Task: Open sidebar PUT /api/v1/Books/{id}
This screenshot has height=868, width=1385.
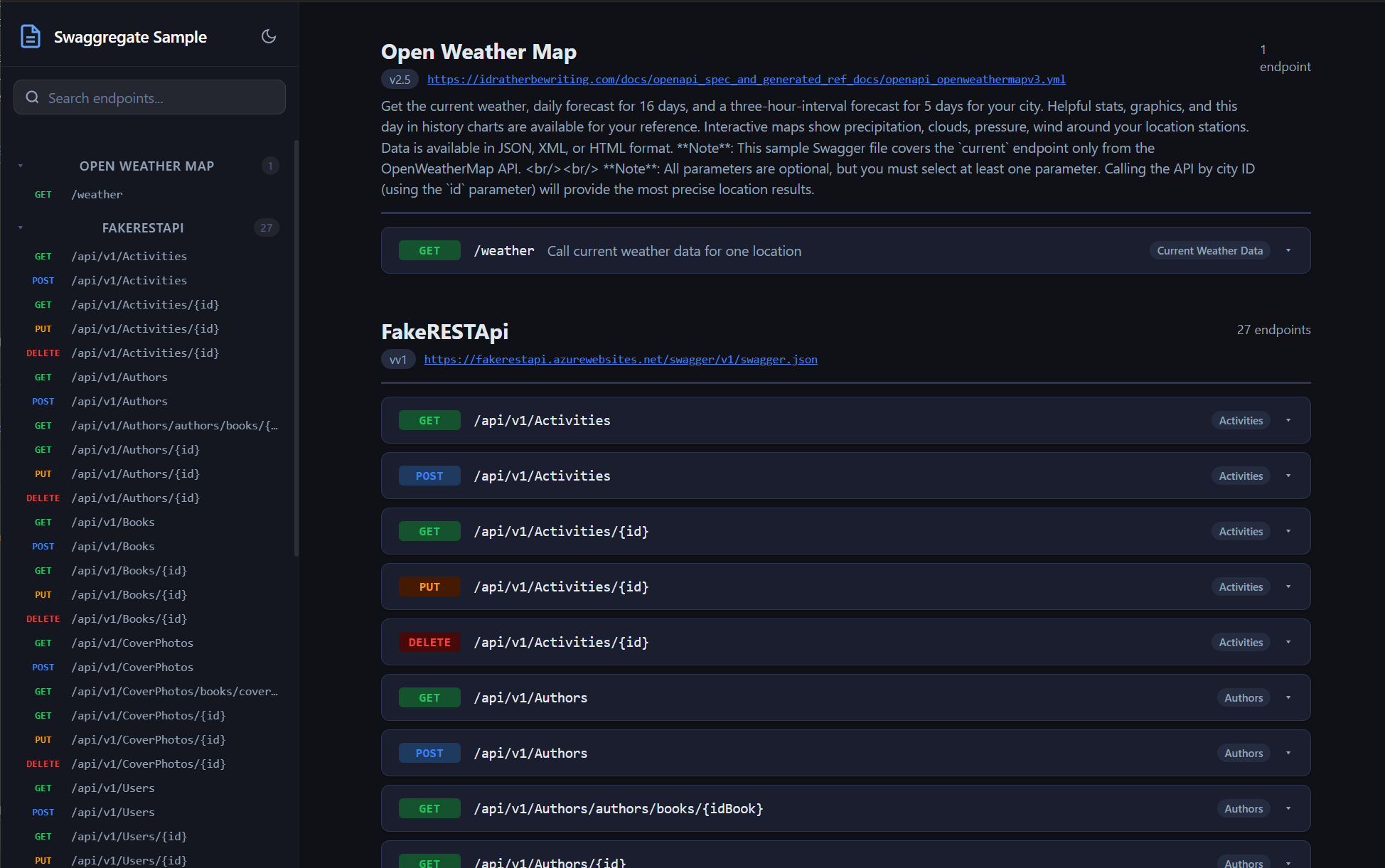Action: coord(149,594)
